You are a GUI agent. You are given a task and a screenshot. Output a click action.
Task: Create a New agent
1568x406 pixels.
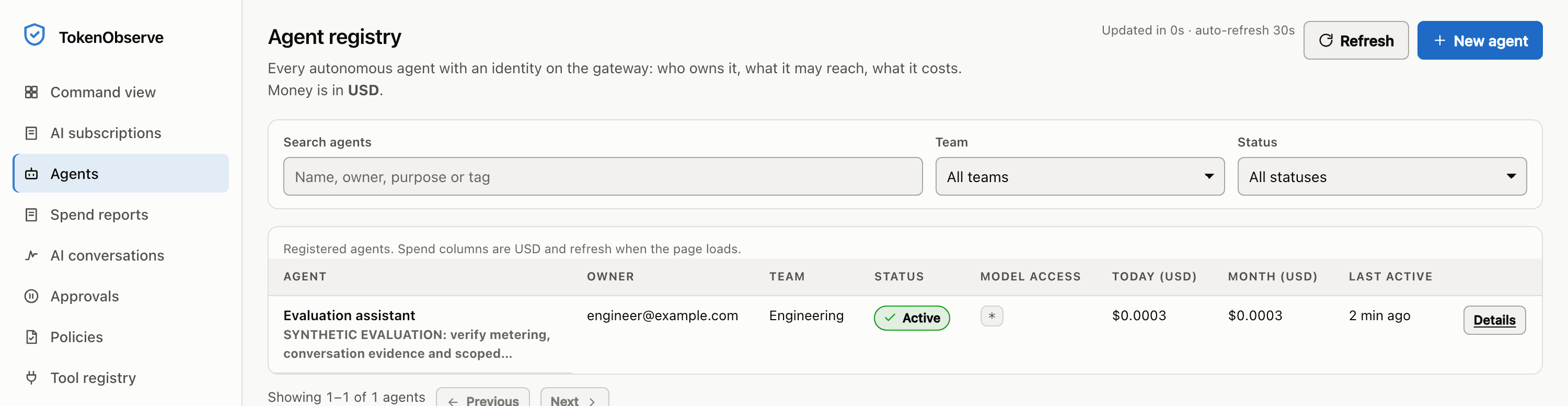(x=1480, y=40)
